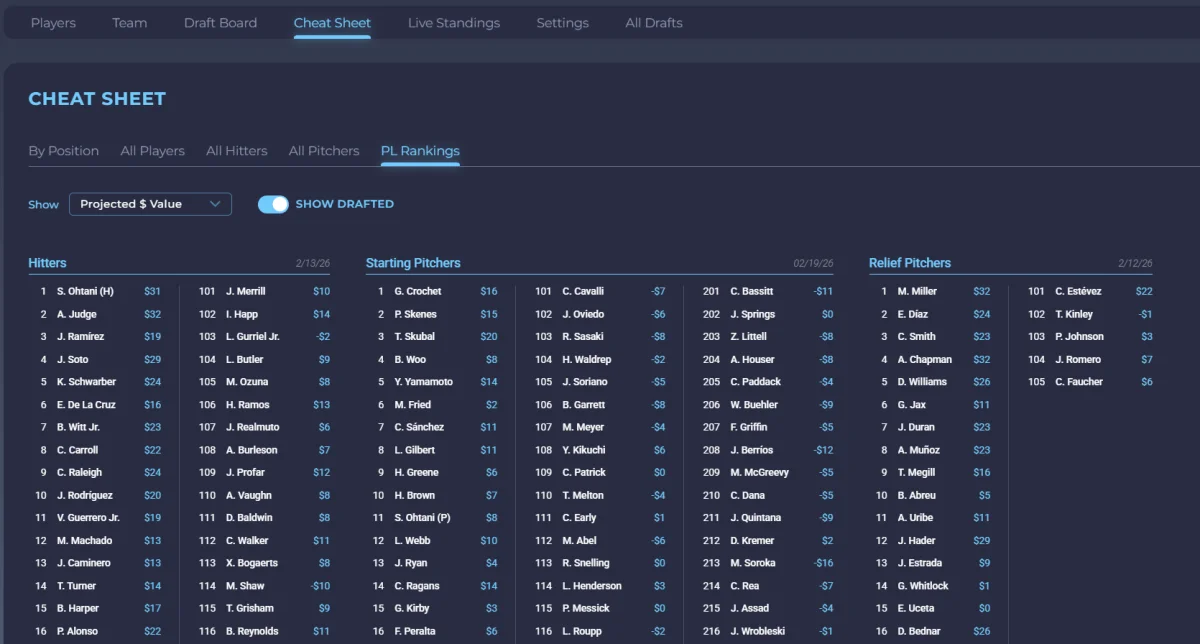Select hitter X. Bogaerts
Image resolution: width=1200 pixels, height=644 pixels.
point(251,563)
